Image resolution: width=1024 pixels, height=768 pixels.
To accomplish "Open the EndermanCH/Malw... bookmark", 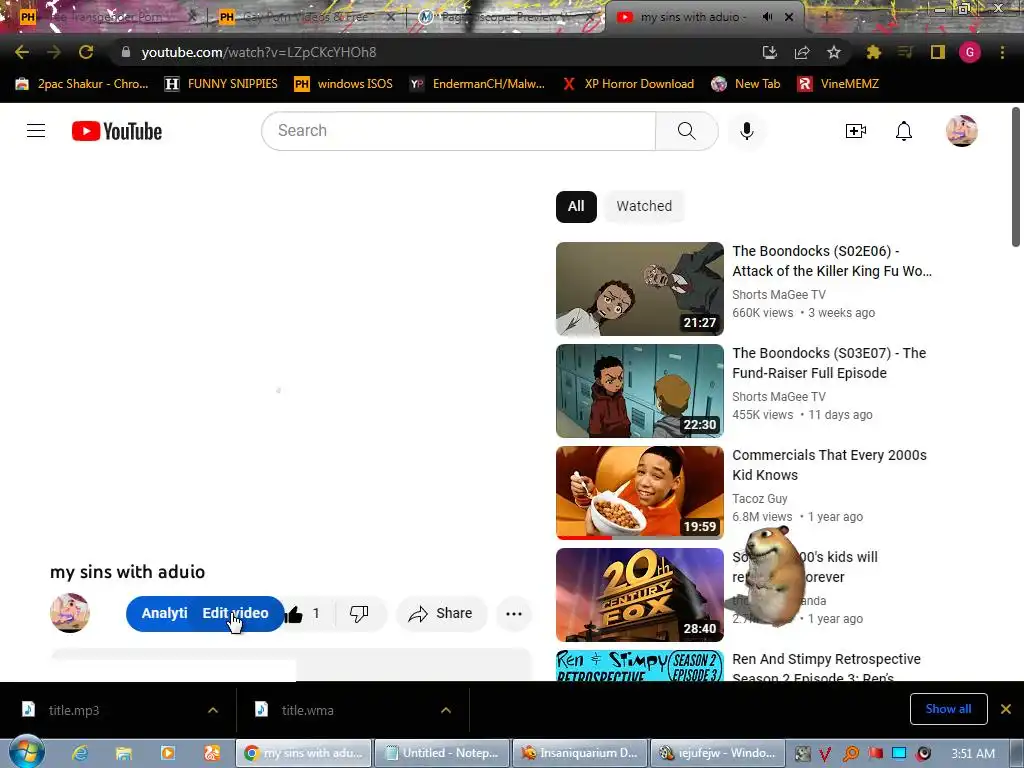I will [x=477, y=84].
